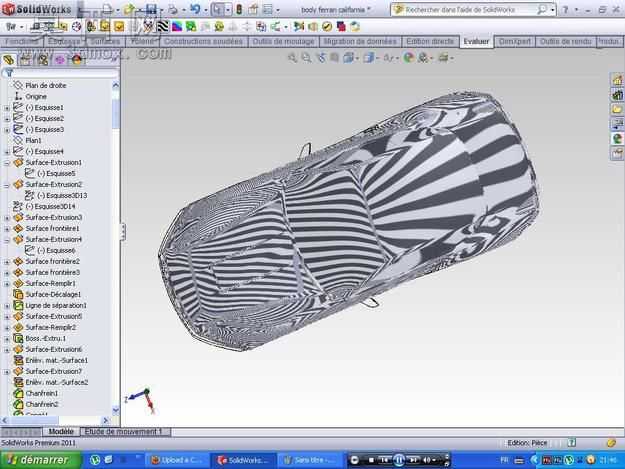Switch to the Constructions soudées tab
This screenshot has width=625, height=469.
click(x=203, y=41)
